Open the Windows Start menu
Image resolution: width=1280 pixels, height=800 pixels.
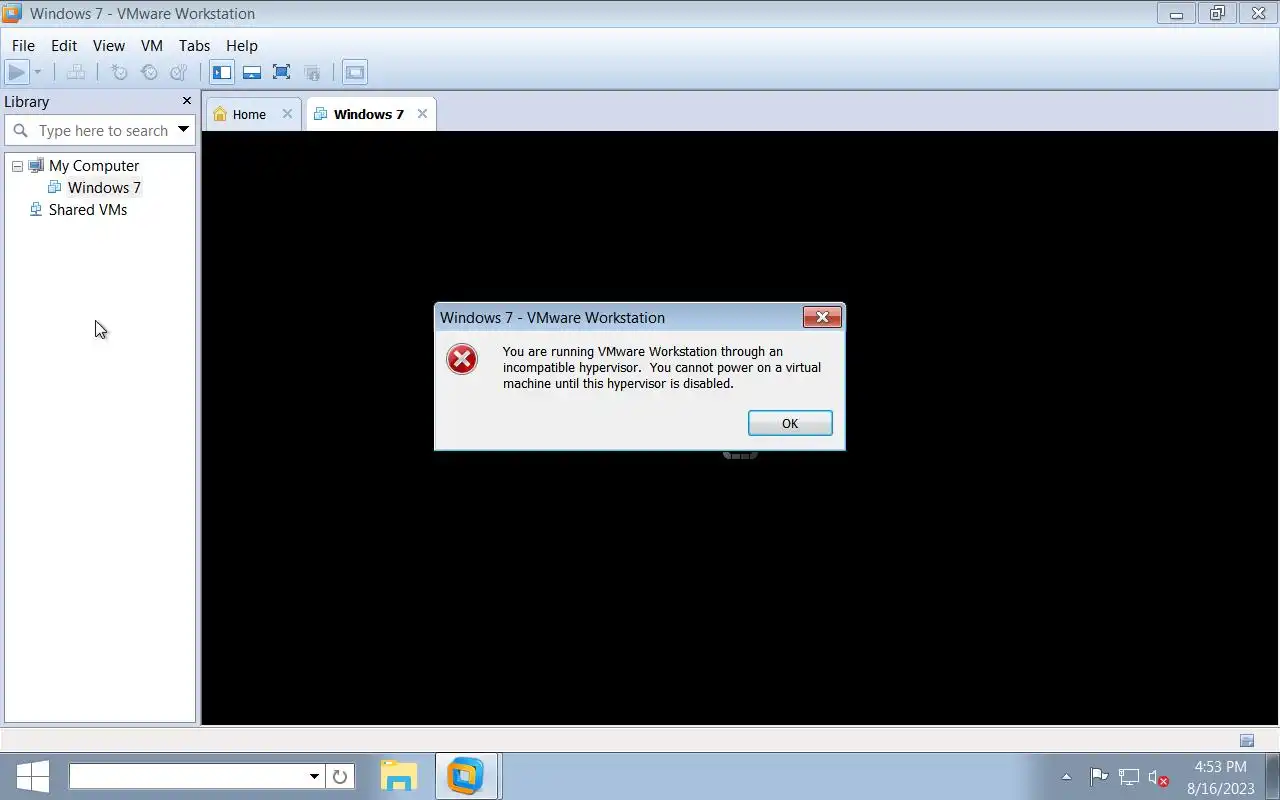click(x=32, y=776)
